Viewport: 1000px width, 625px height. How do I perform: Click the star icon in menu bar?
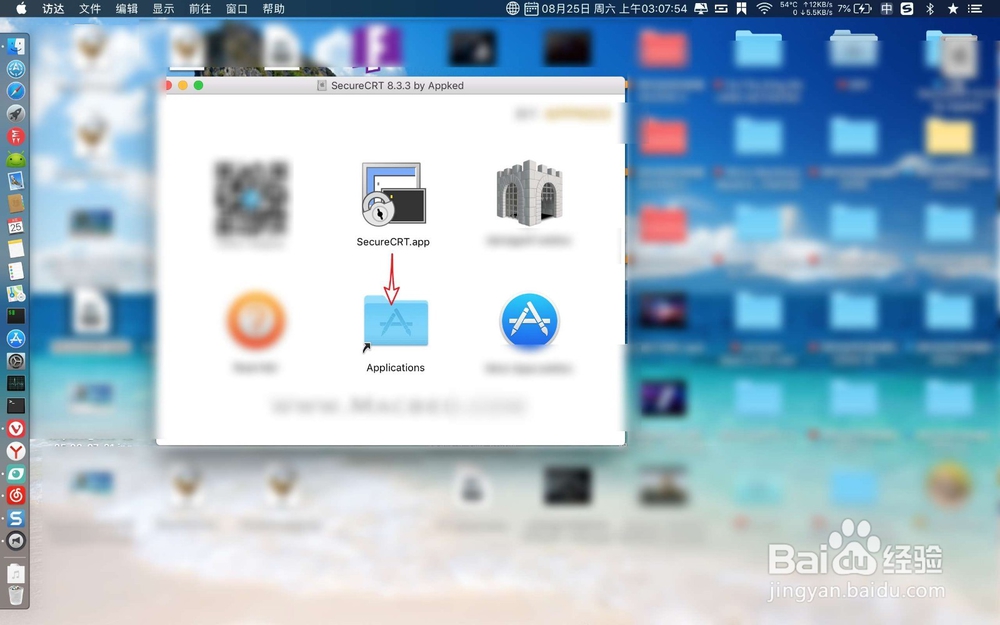(x=953, y=8)
